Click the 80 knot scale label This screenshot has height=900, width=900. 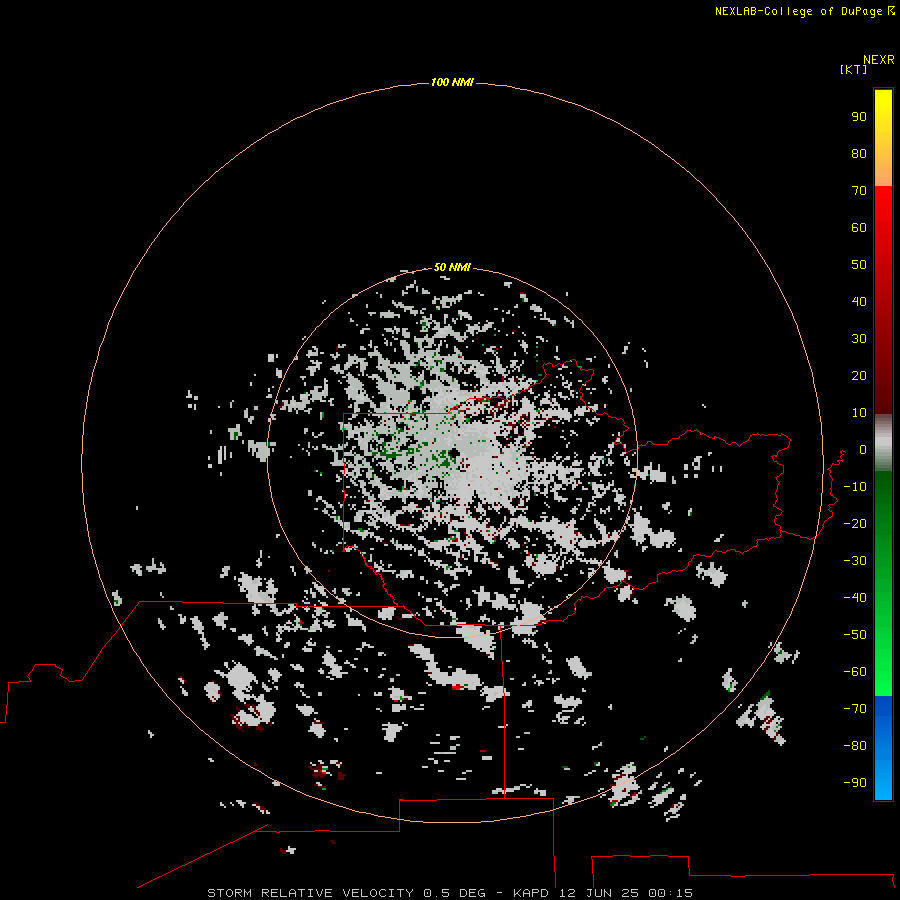click(x=859, y=154)
